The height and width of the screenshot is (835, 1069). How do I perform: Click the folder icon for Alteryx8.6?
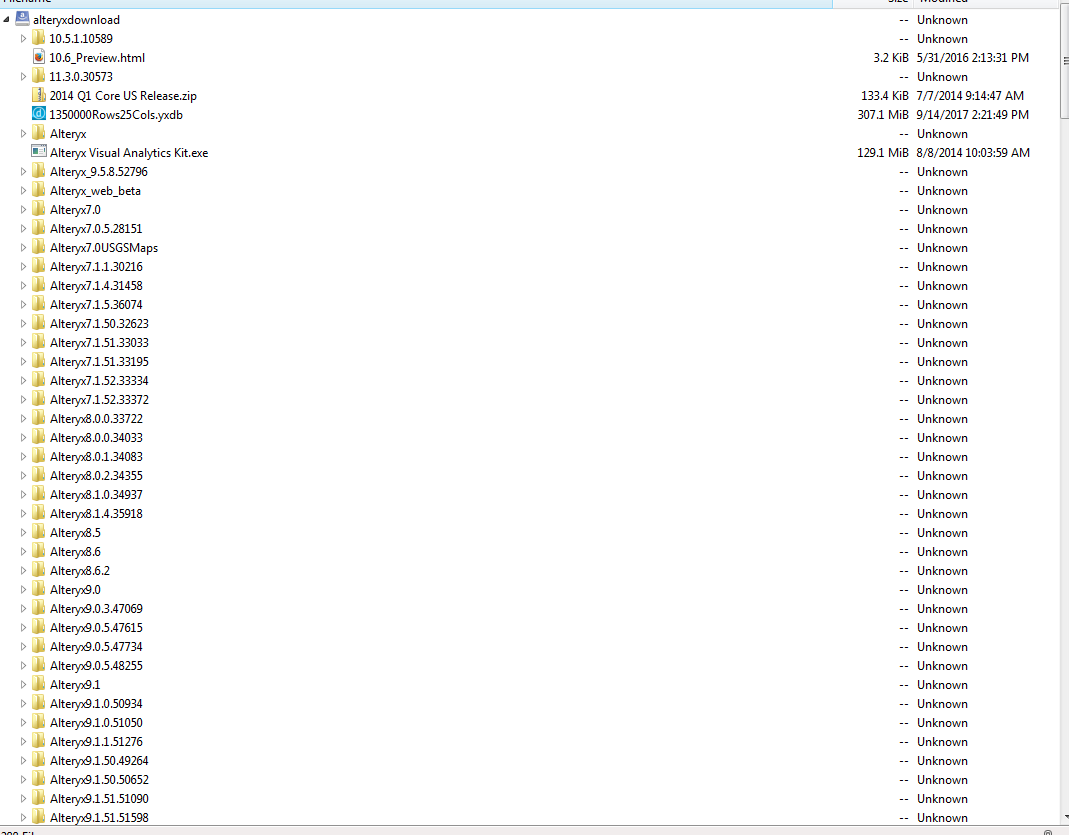click(39, 551)
